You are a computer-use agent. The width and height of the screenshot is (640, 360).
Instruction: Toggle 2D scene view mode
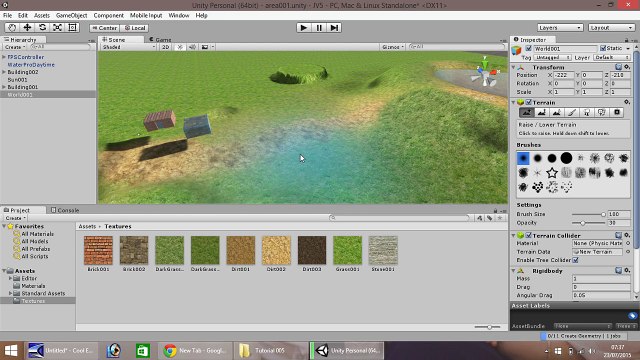(x=165, y=47)
